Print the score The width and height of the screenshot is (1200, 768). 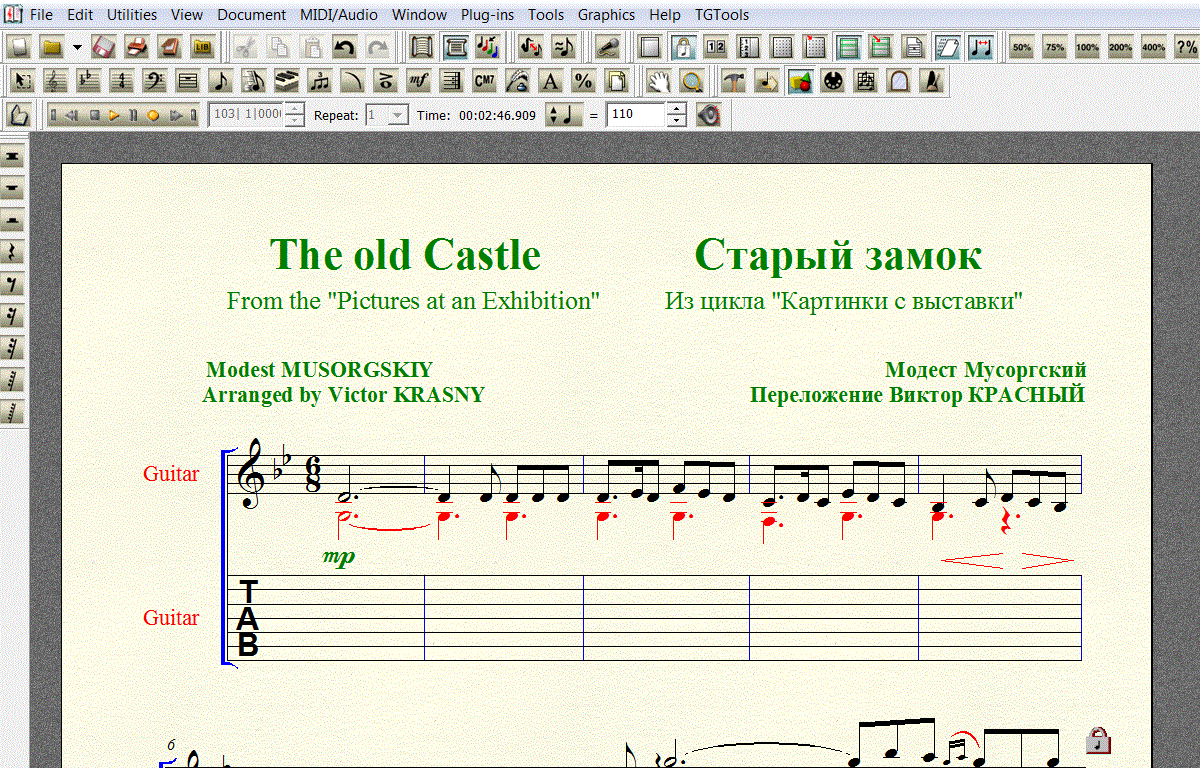click(136, 47)
